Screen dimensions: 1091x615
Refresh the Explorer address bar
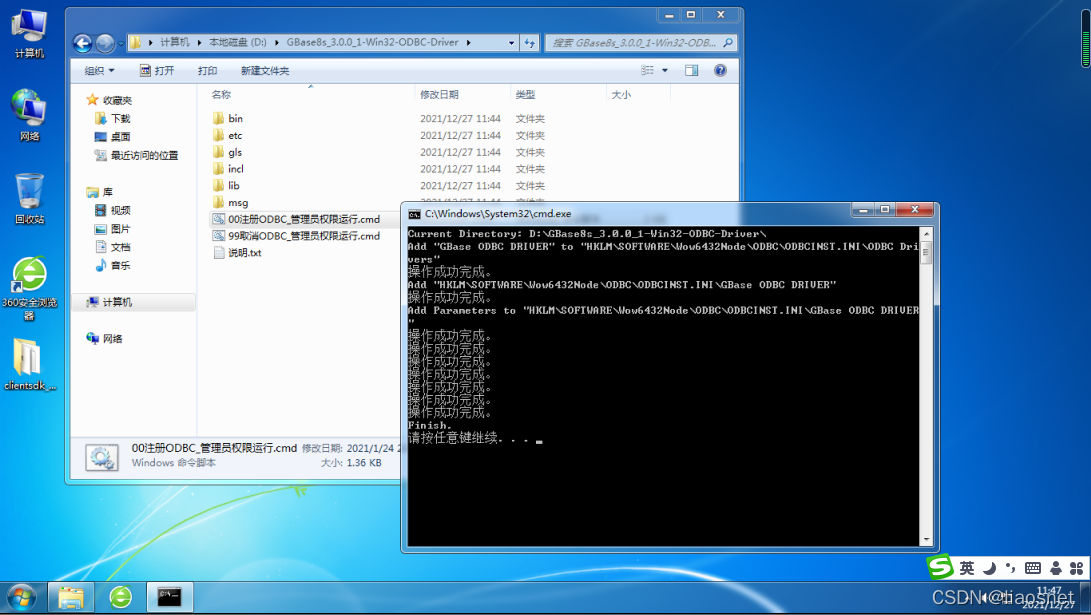click(529, 42)
